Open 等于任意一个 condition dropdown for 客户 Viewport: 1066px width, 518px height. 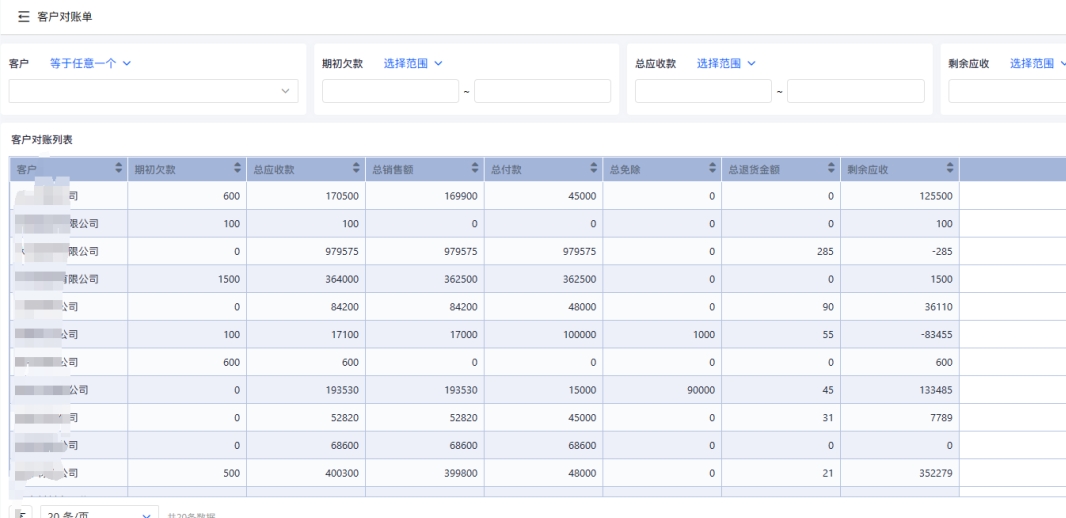[x=90, y=63]
